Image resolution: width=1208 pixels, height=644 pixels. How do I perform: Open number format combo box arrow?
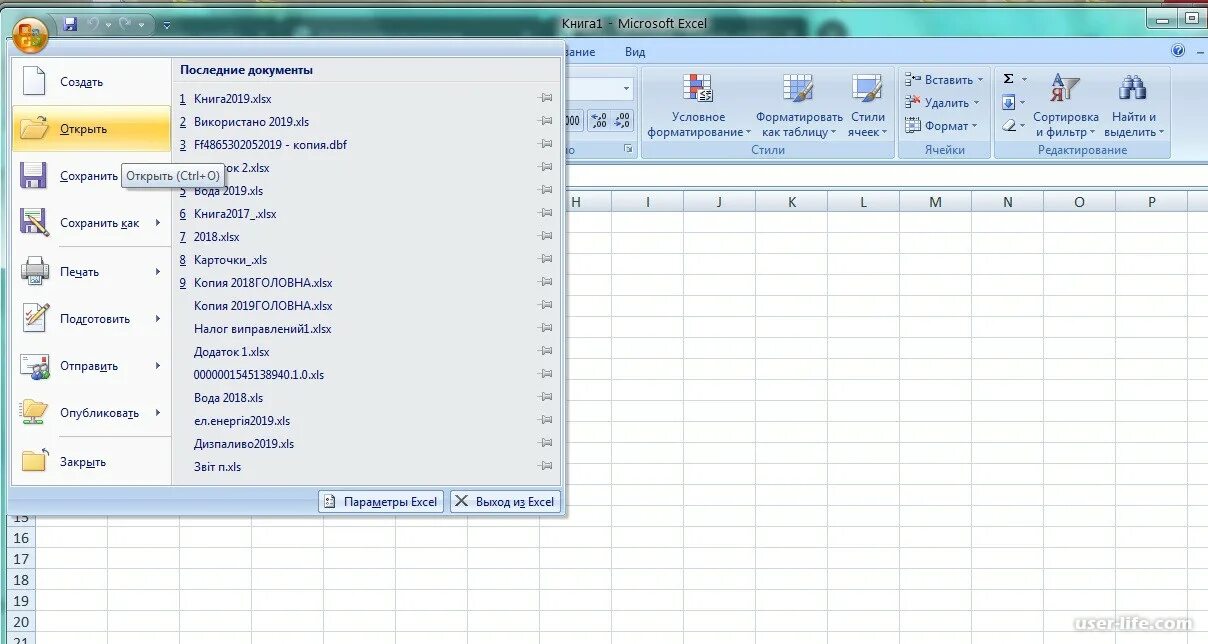point(626,89)
